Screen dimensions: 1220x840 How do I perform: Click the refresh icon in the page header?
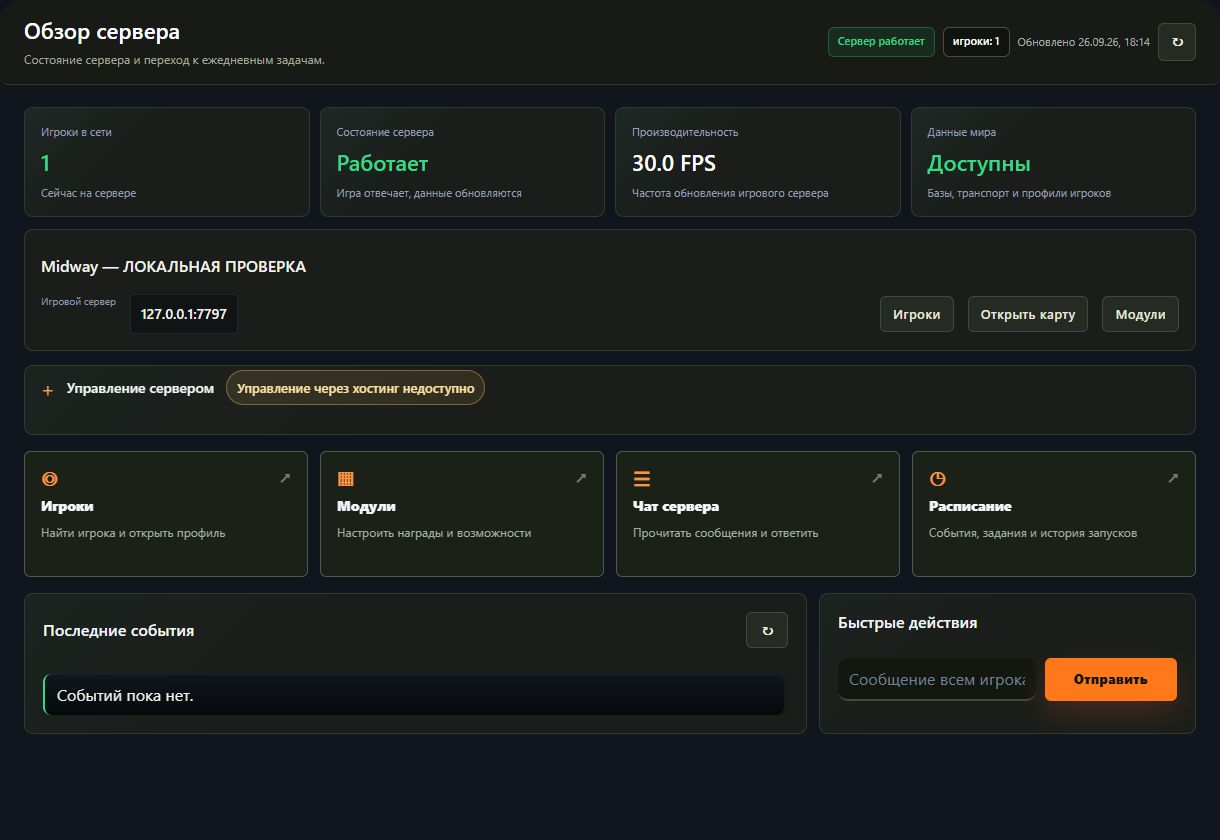[1176, 42]
